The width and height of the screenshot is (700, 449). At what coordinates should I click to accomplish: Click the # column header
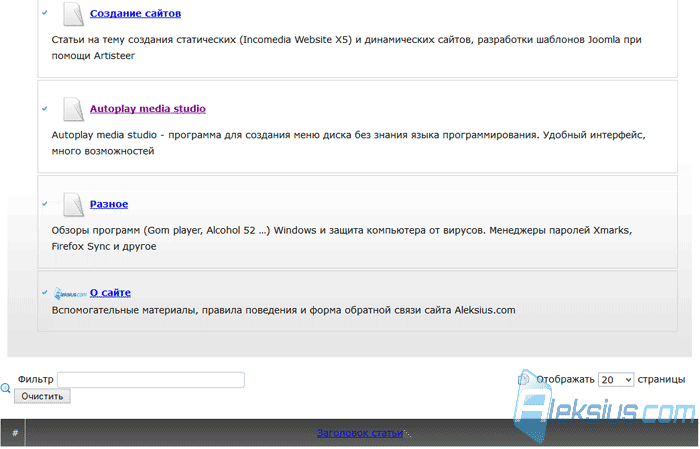(x=15, y=433)
